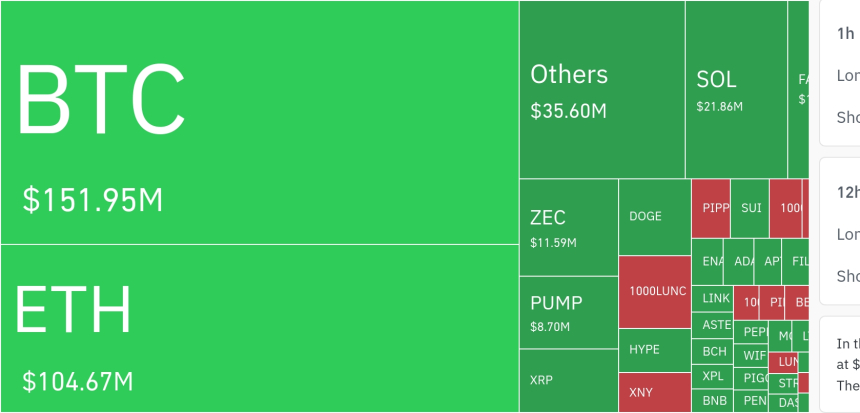Select the SUI tile
Viewport: 860px width, 413px height.
(x=750, y=208)
